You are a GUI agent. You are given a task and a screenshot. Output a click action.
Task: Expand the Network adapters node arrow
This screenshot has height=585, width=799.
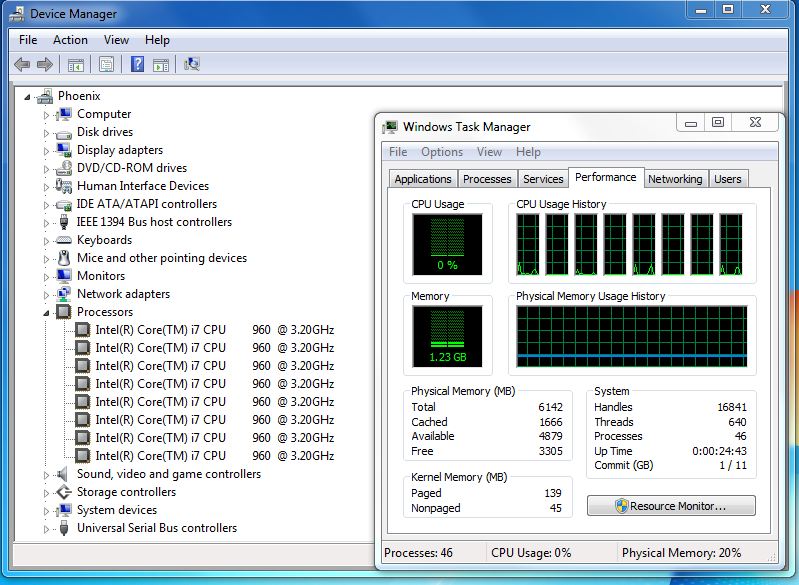(x=46, y=295)
